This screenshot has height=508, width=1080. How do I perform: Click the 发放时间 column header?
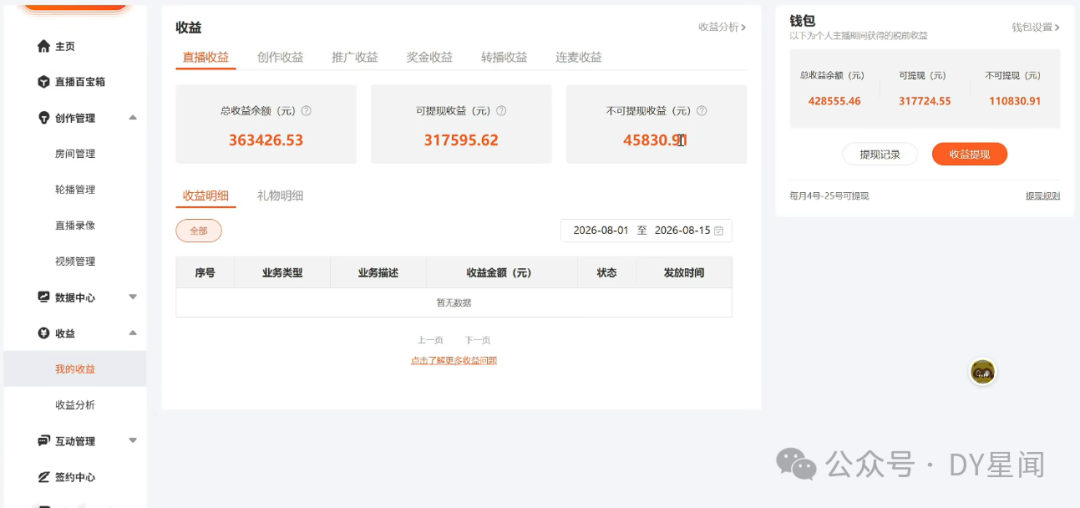(684, 273)
